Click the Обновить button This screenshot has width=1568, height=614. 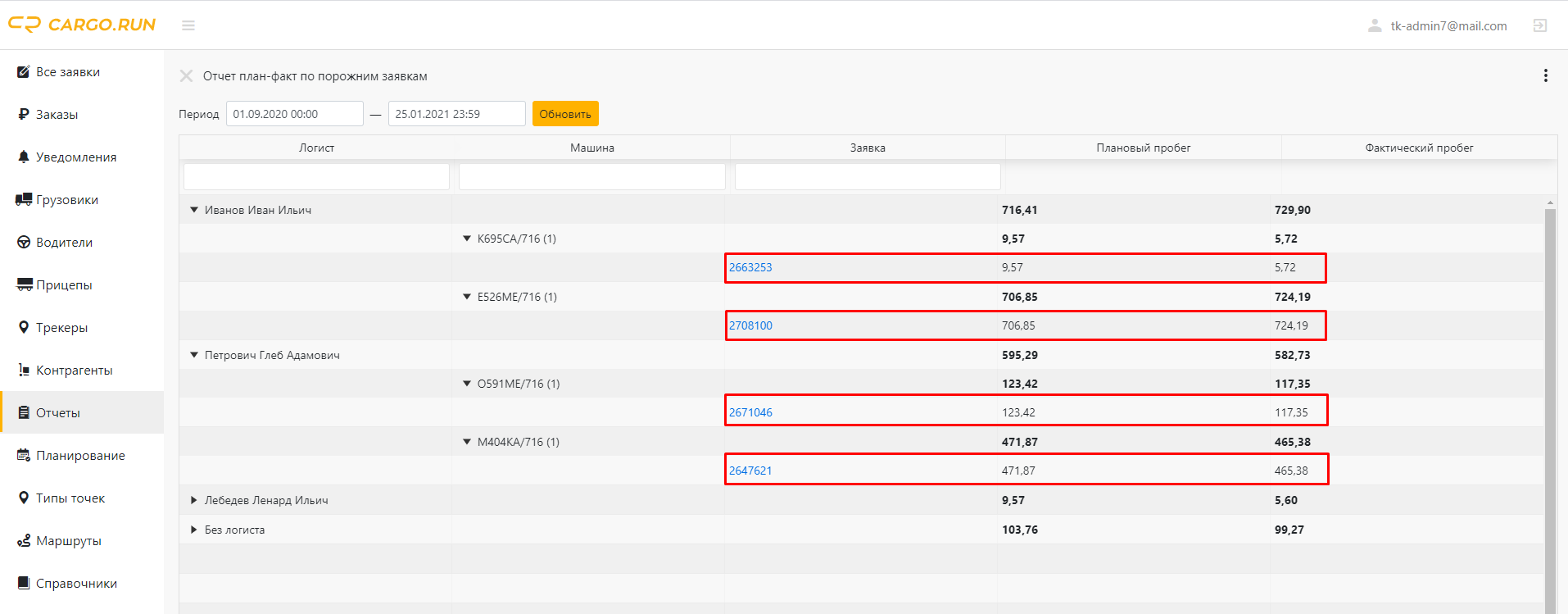coord(565,114)
